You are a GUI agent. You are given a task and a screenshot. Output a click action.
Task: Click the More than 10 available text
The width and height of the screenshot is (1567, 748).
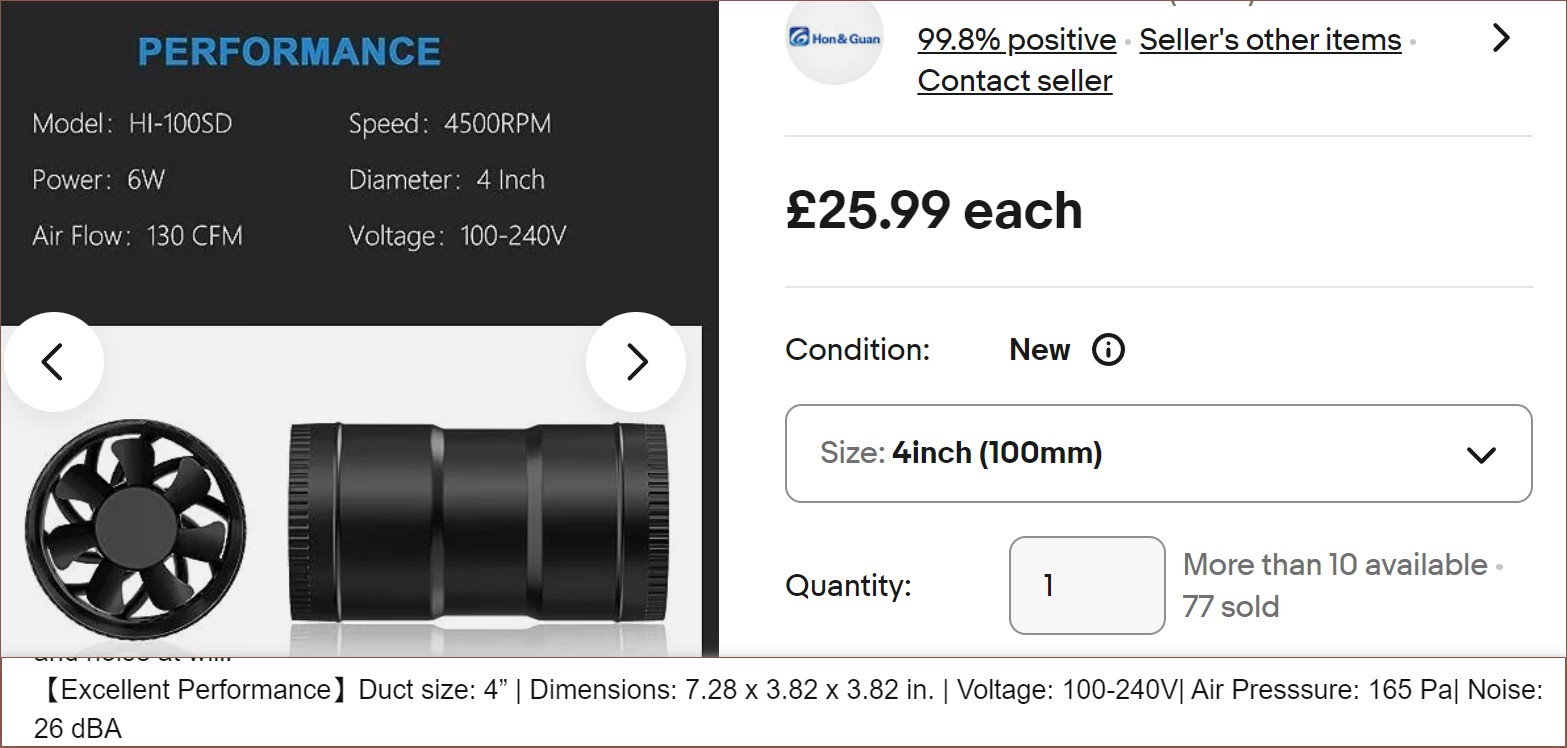[1335, 565]
